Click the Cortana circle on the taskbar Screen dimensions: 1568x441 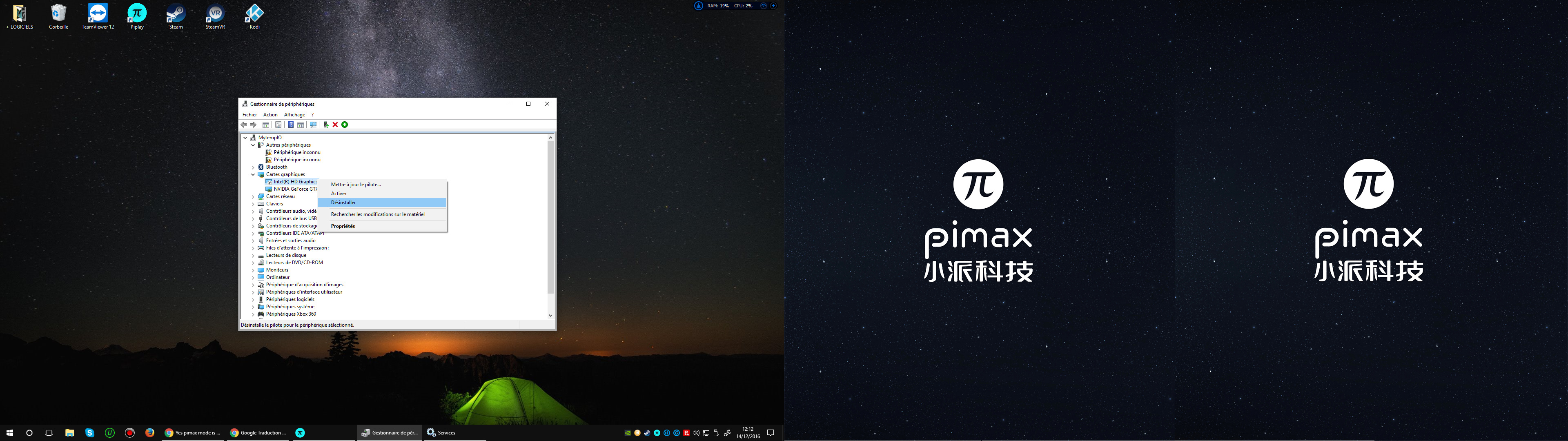pos(29,433)
